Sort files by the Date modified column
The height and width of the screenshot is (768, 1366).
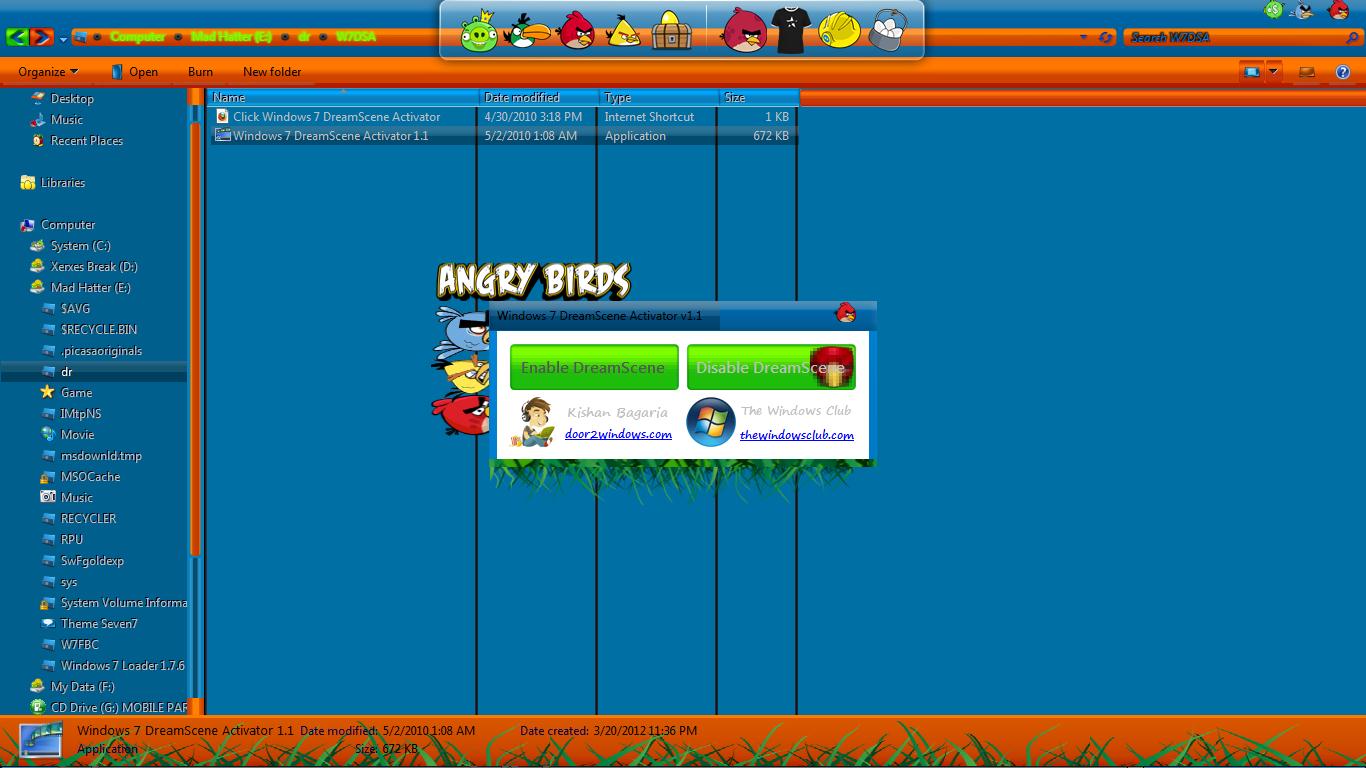[540, 97]
